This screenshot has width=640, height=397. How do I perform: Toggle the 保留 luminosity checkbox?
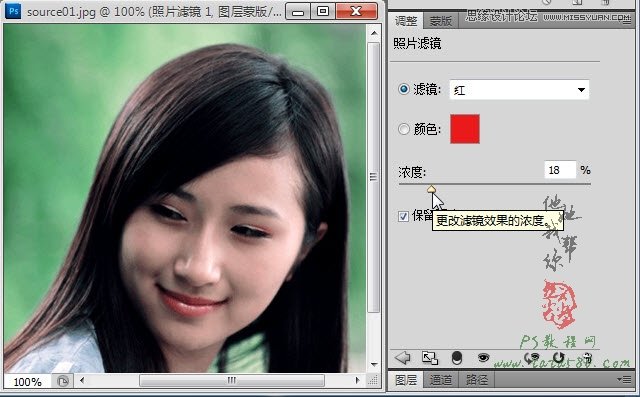pyautogui.click(x=403, y=216)
